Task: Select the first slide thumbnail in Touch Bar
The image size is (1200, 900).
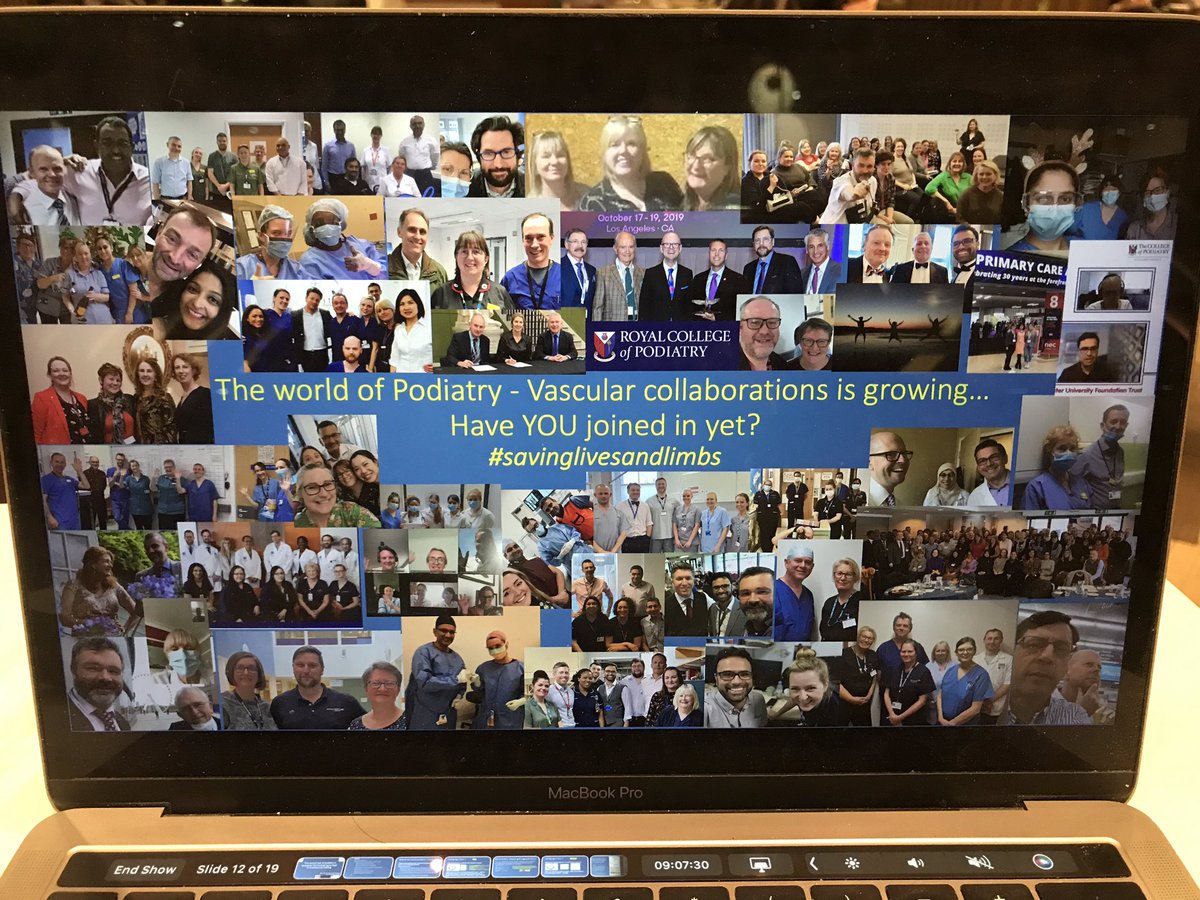Action: (318, 868)
